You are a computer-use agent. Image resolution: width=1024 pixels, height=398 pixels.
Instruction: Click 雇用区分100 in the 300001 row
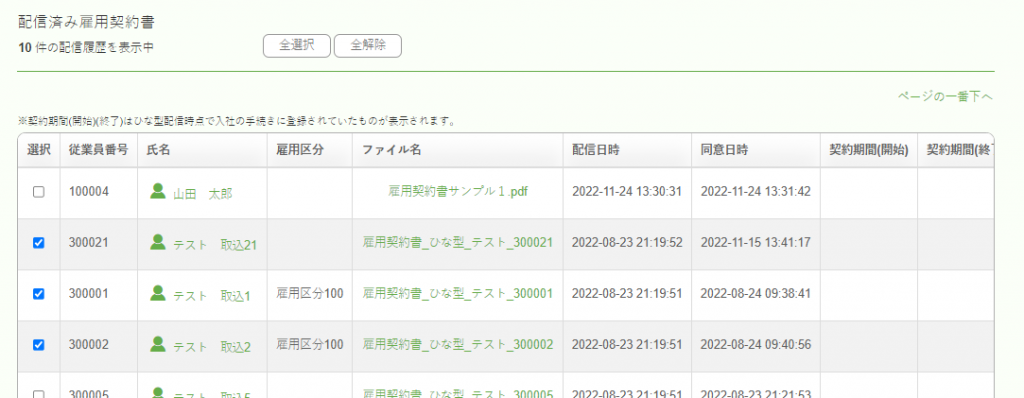click(310, 293)
